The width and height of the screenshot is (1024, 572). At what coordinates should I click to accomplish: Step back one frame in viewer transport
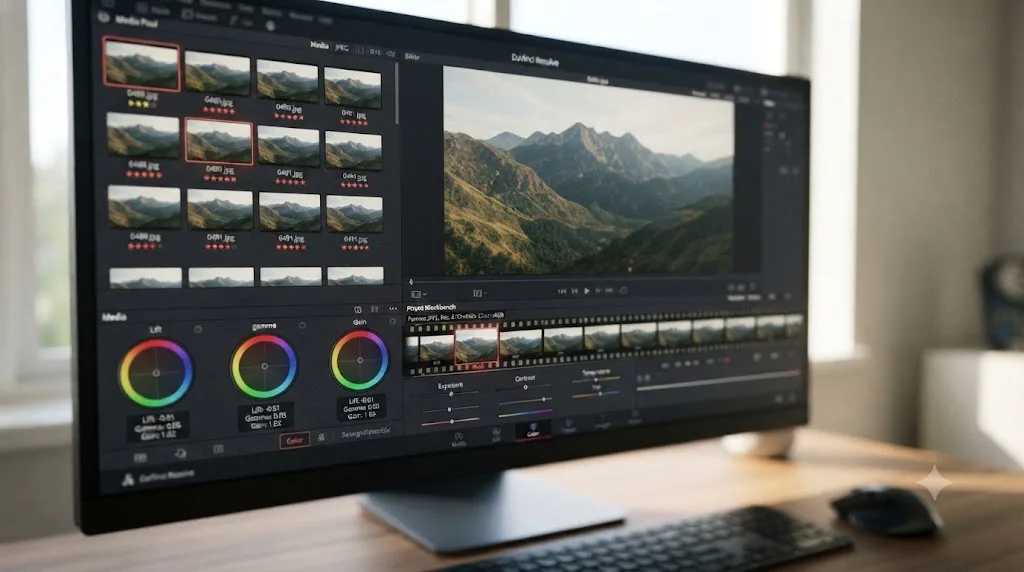pos(575,291)
